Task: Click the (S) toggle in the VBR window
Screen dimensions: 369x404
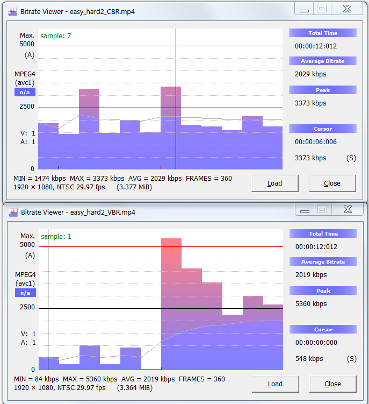Action: pos(351,359)
